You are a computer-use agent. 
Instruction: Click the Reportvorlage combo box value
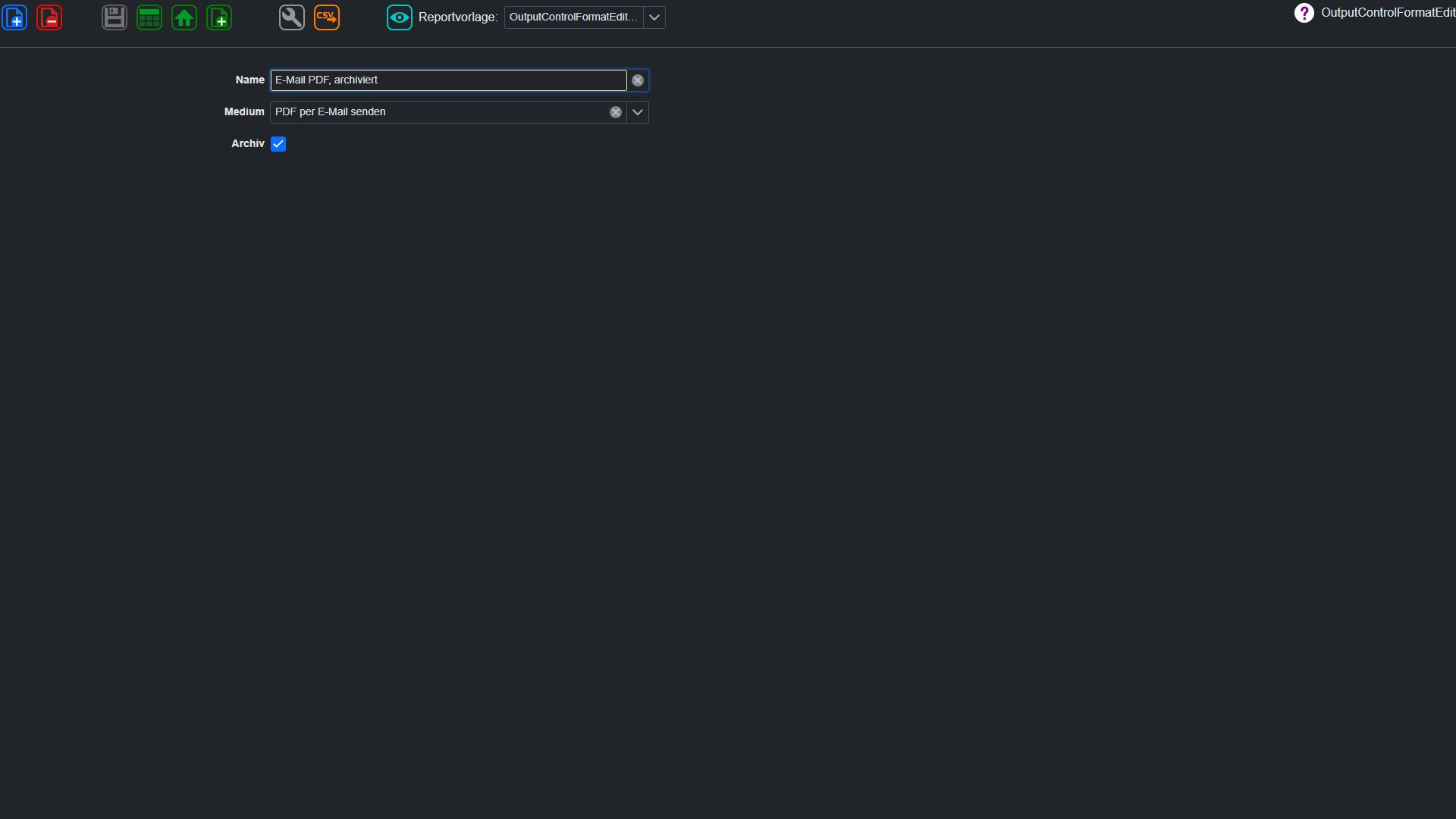coord(573,17)
